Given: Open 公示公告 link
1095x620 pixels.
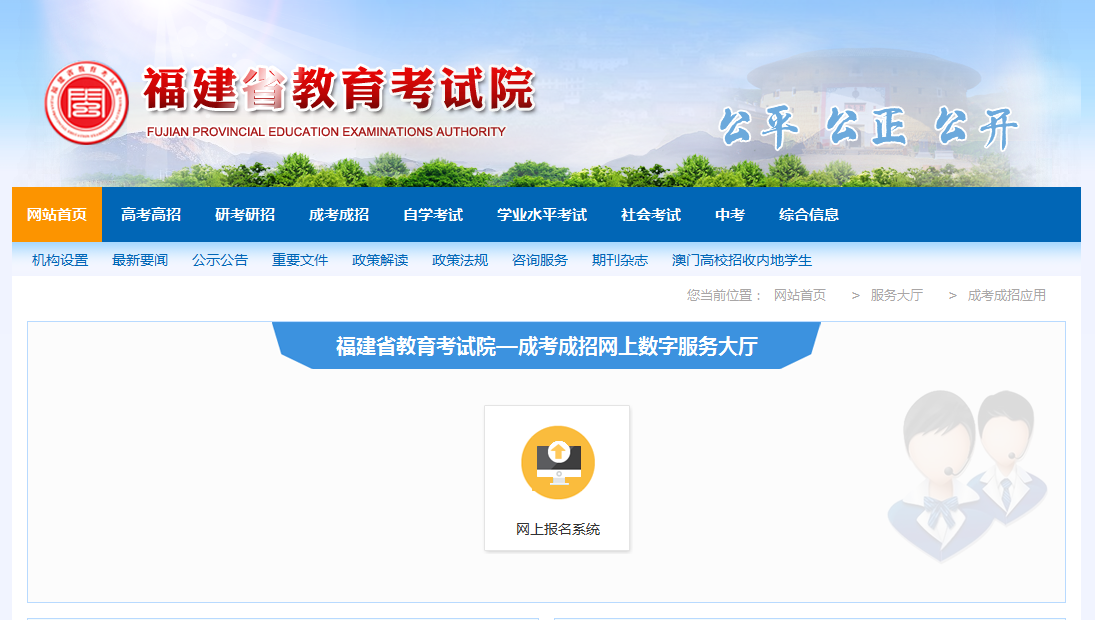Looking at the screenshot, I should (220, 260).
